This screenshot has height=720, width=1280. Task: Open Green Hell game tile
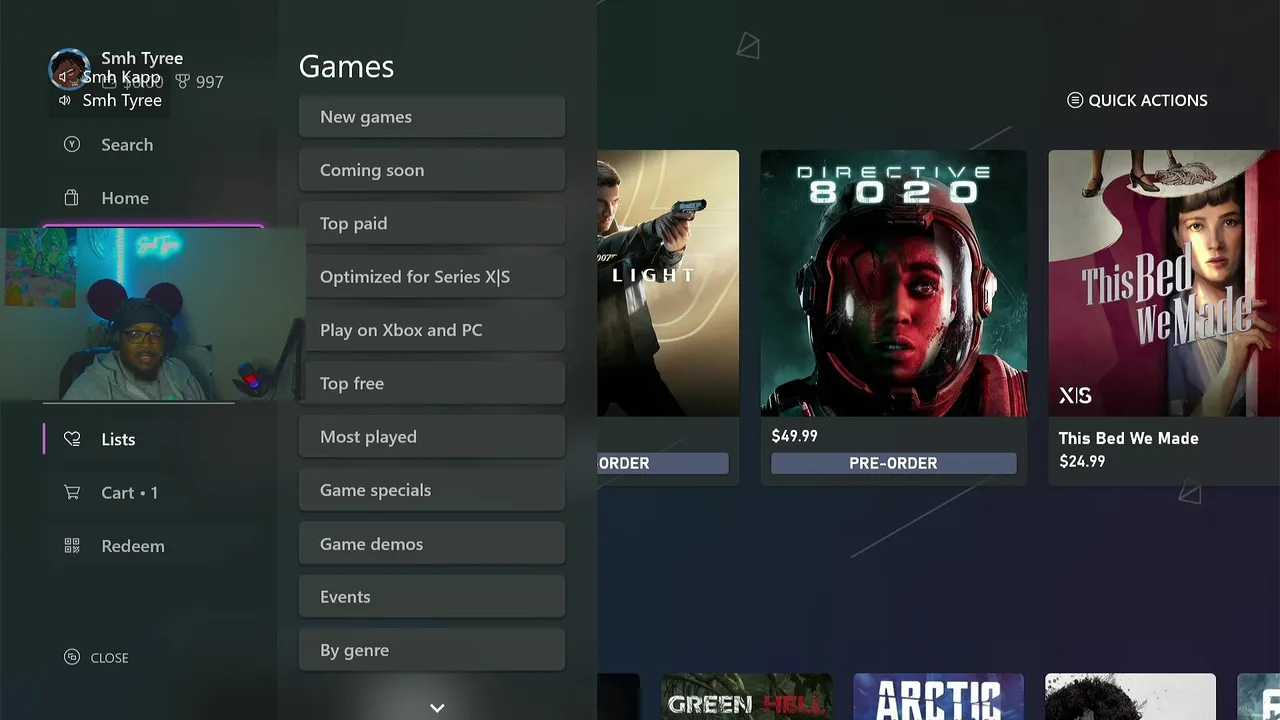[x=746, y=697]
